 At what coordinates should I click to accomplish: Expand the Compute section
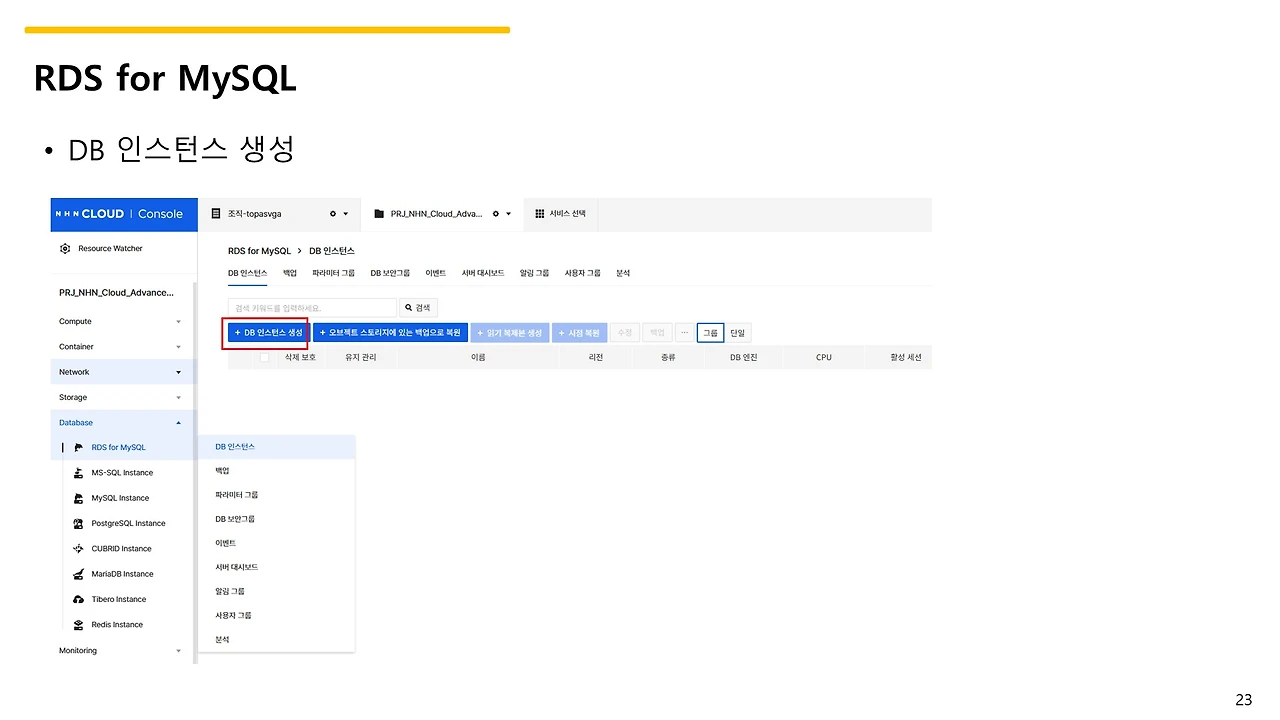point(179,322)
